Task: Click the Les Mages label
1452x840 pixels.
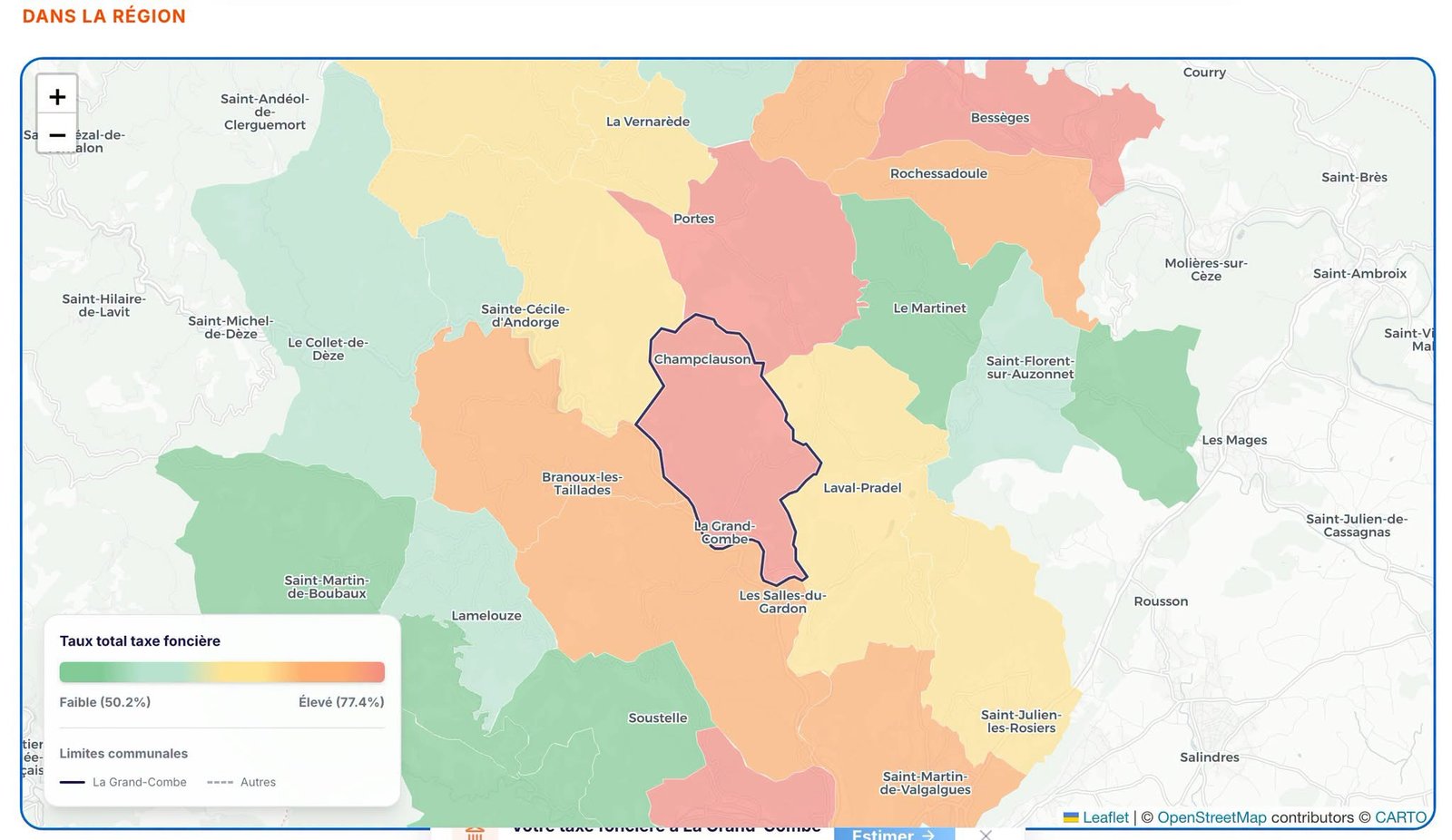Action: point(1234,440)
